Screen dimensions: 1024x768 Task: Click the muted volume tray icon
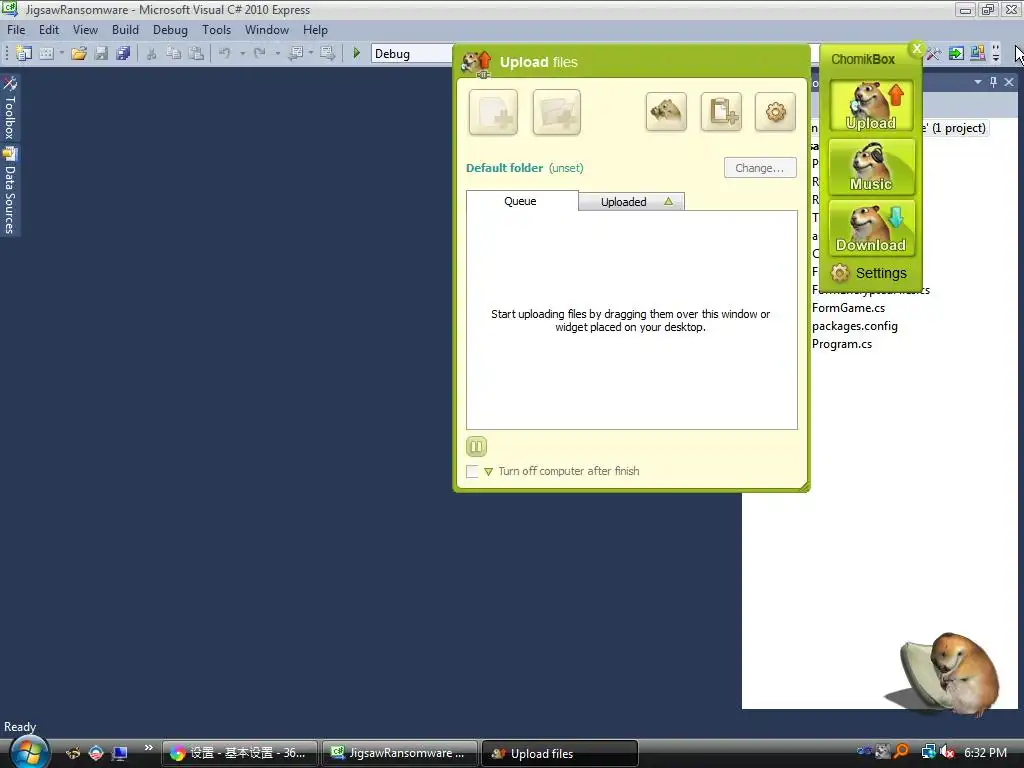coord(947,752)
